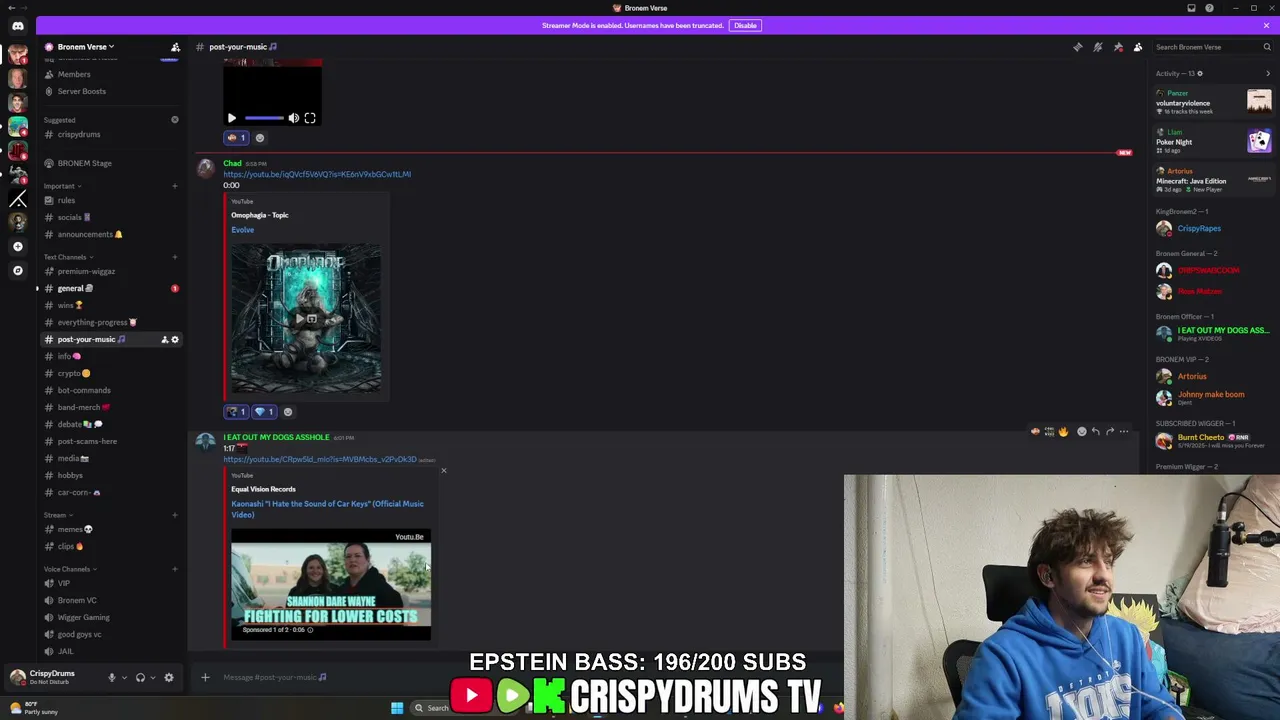This screenshot has width=1280, height=720.
Task: Click the volume icon on video player
Action: (x=293, y=118)
